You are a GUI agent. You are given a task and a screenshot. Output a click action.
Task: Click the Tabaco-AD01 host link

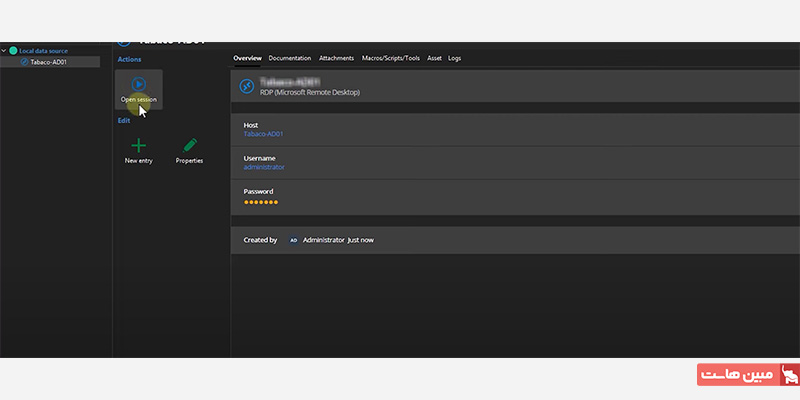264,133
